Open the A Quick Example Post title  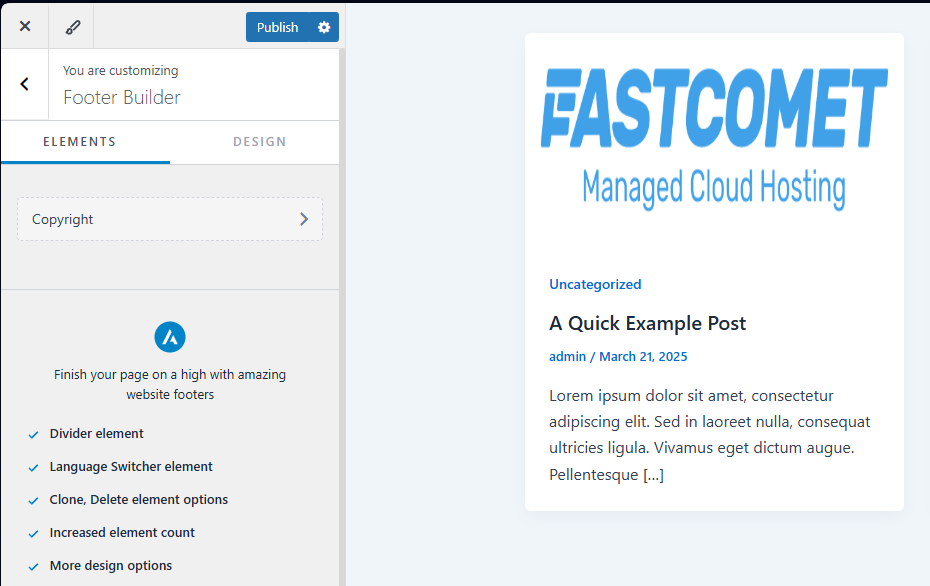(x=647, y=323)
